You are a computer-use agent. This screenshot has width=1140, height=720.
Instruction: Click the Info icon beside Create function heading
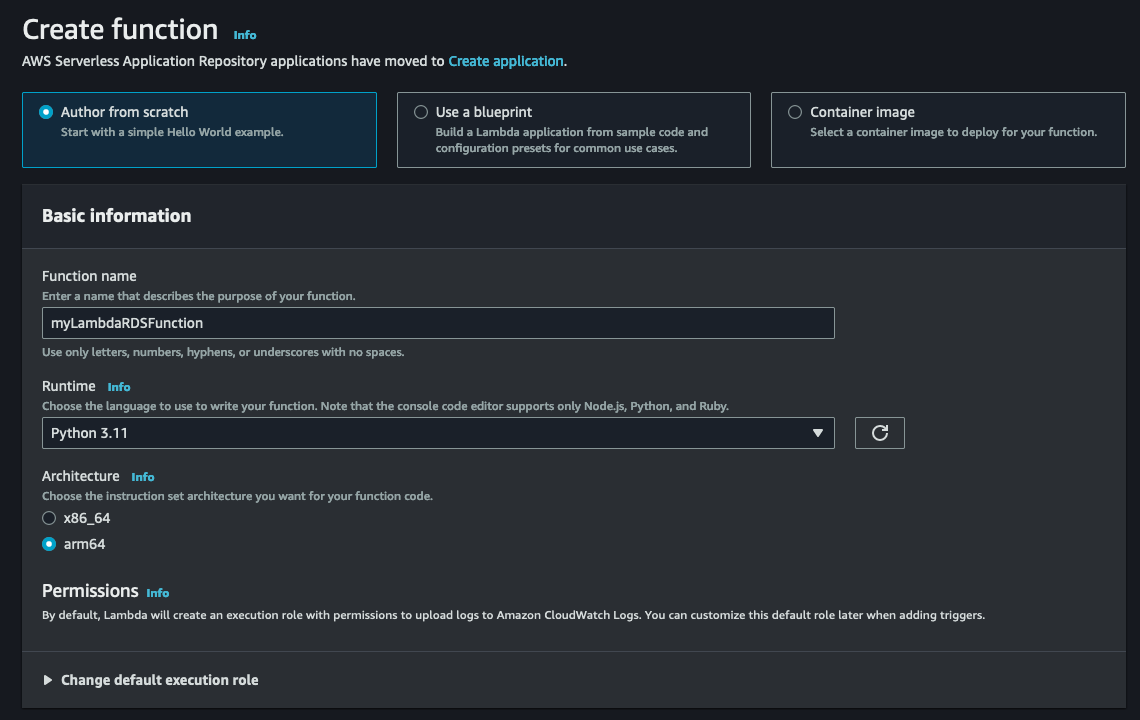(x=245, y=35)
